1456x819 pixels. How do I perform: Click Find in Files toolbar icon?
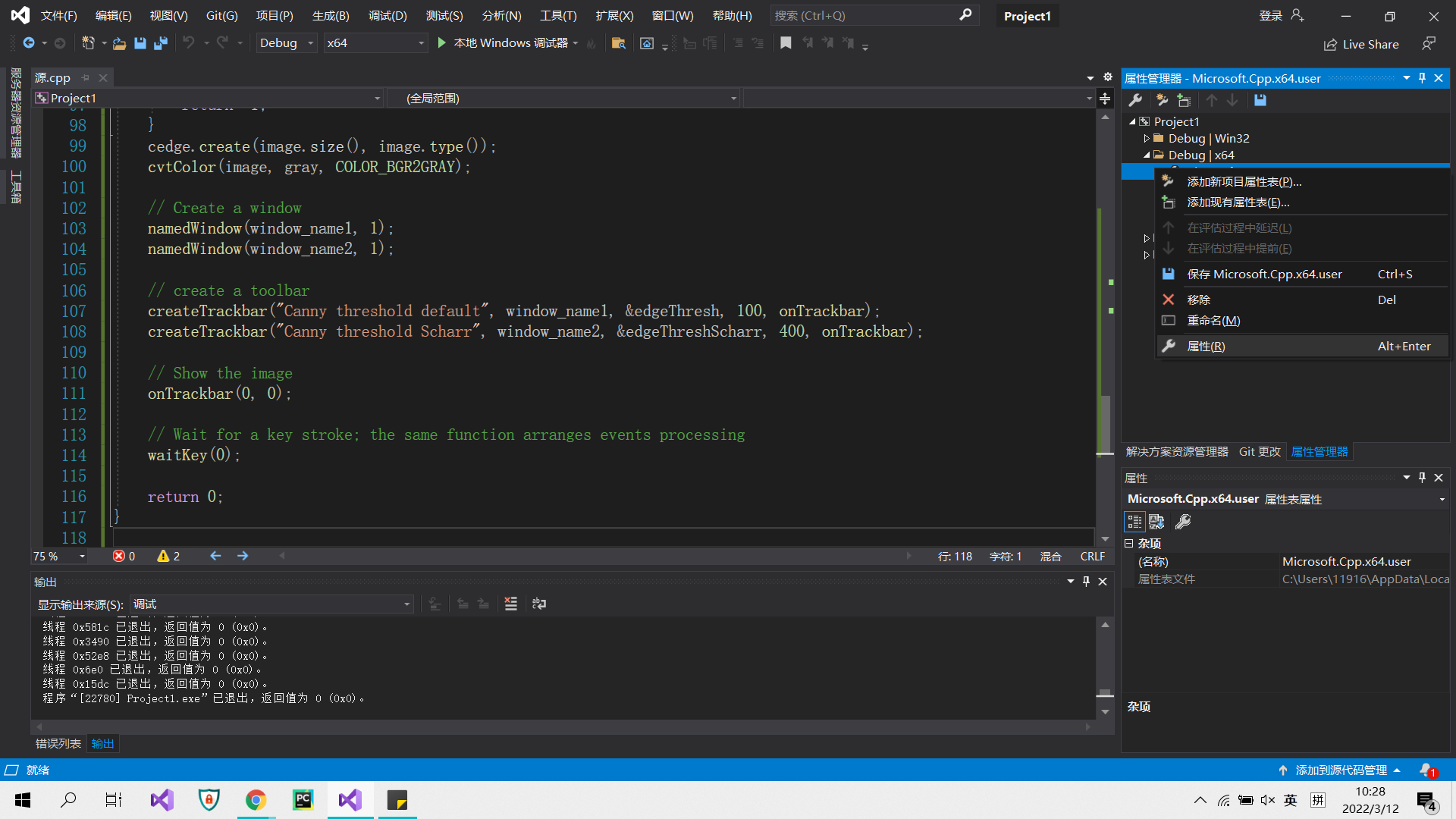[x=618, y=43]
